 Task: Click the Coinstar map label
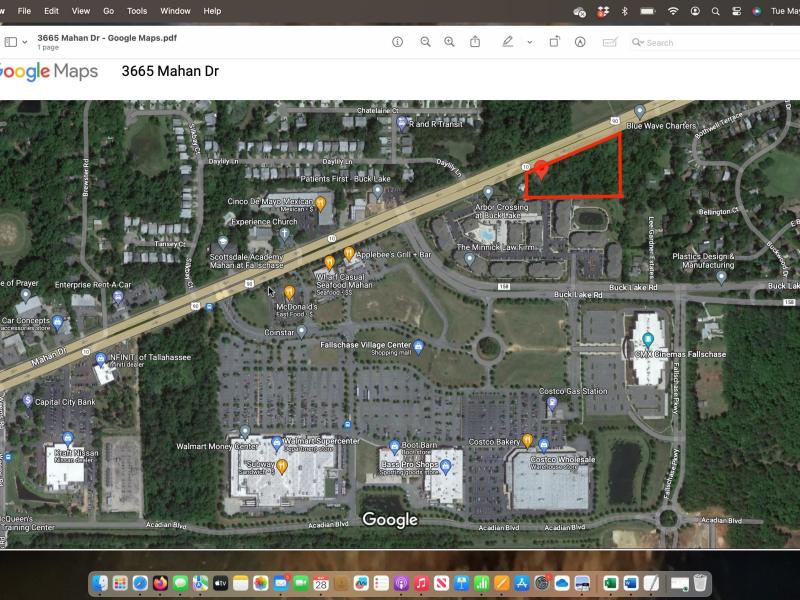(279, 332)
